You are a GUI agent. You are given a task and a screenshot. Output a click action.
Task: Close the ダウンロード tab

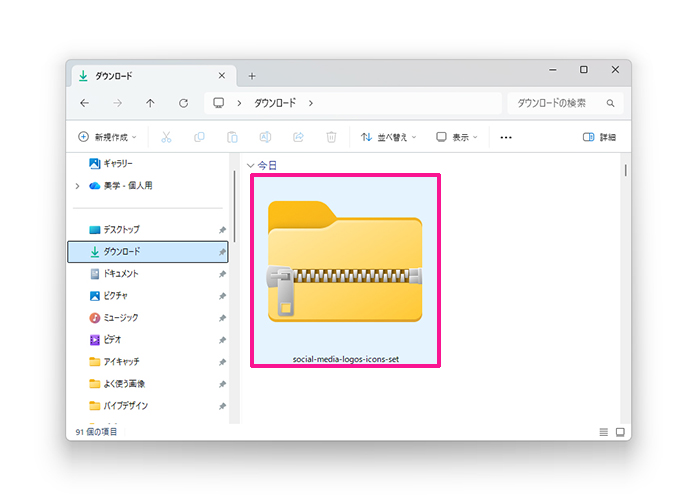pyautogui.click(x=221, y=76)
